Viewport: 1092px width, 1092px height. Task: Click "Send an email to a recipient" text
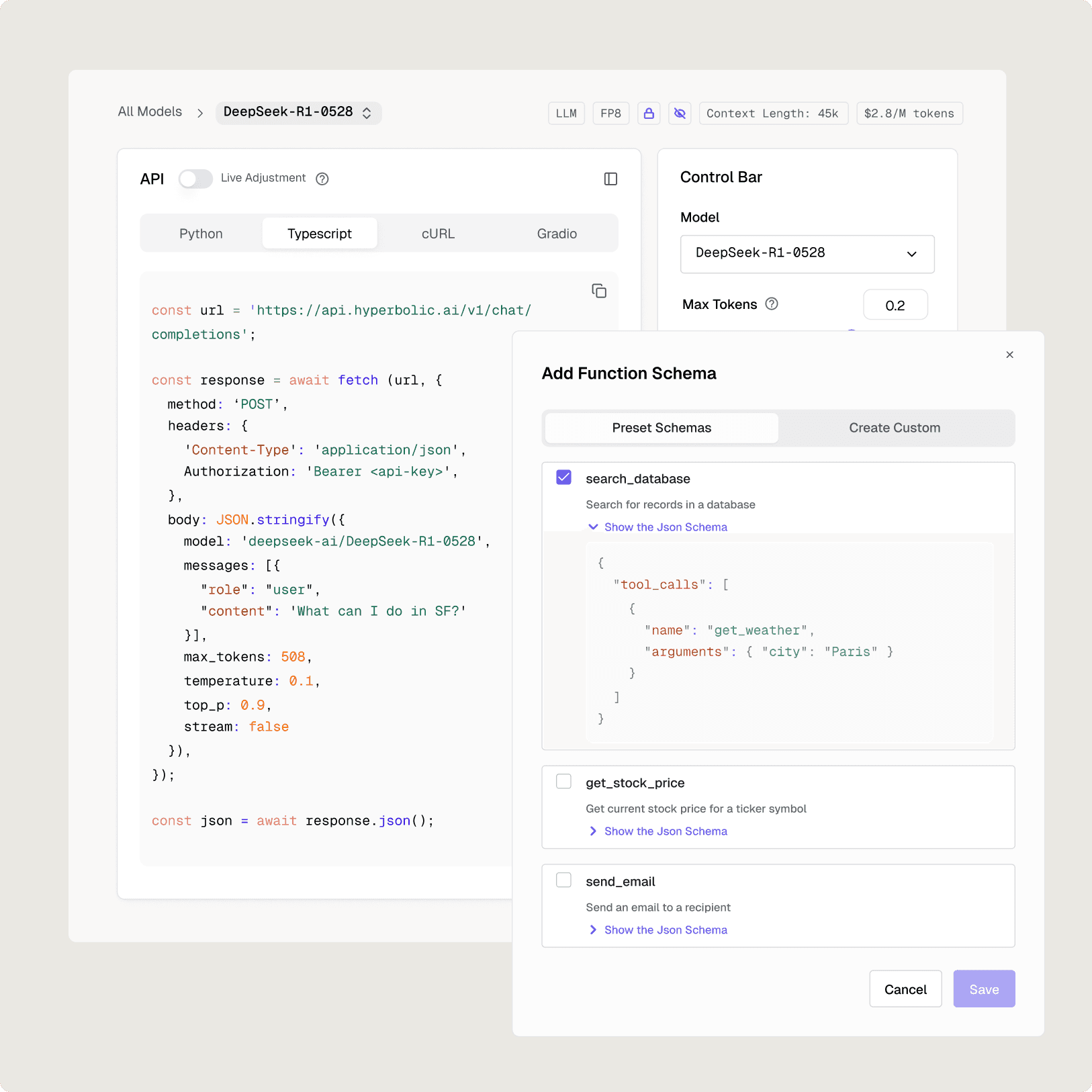click(658, 907)
